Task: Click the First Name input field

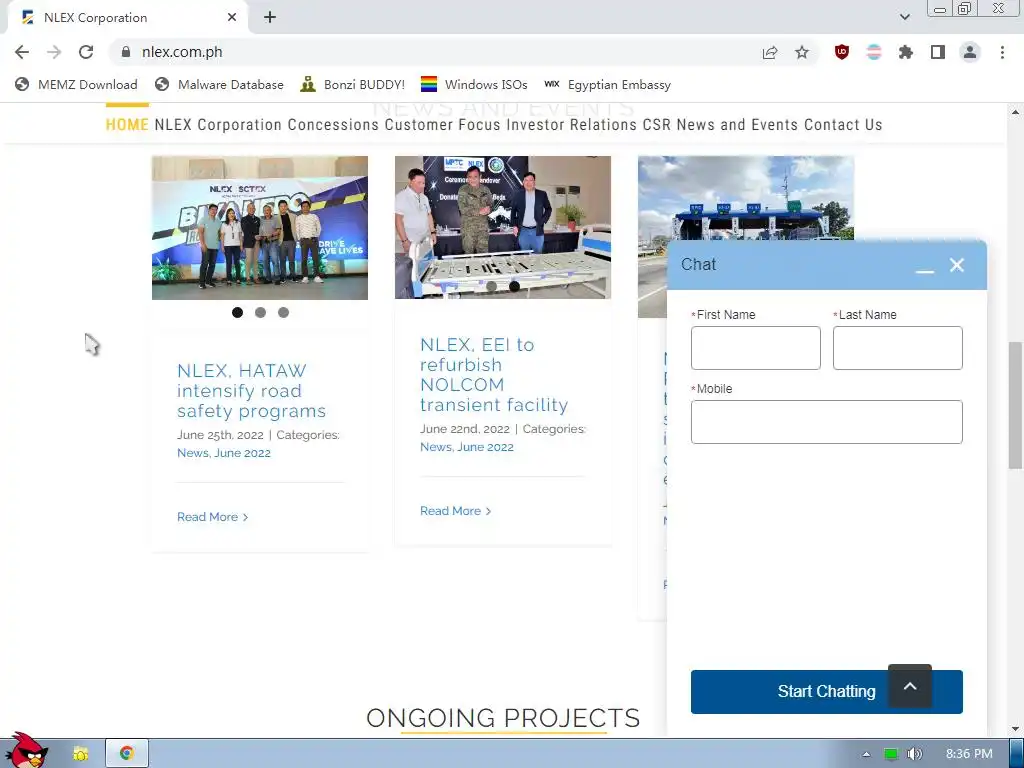Action: click(756, 348)
